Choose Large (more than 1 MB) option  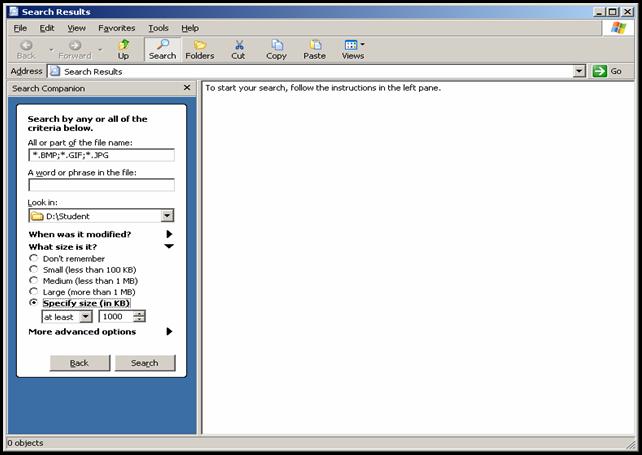pyautogui.click(x=34, y=292)
